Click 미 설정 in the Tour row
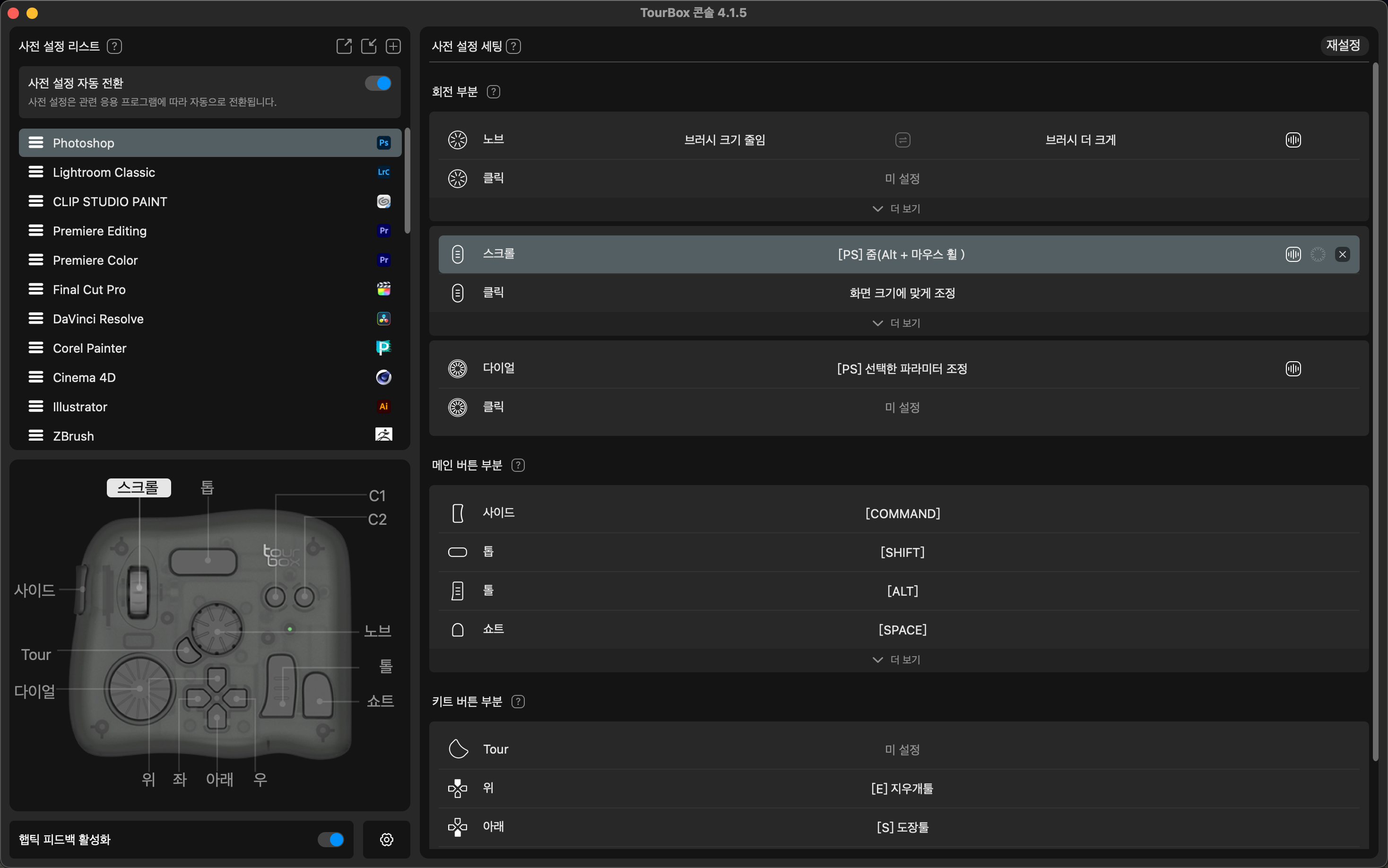The height and width of the screenshot is (868, 1388). pyautogui.click(x=902, y=750)
